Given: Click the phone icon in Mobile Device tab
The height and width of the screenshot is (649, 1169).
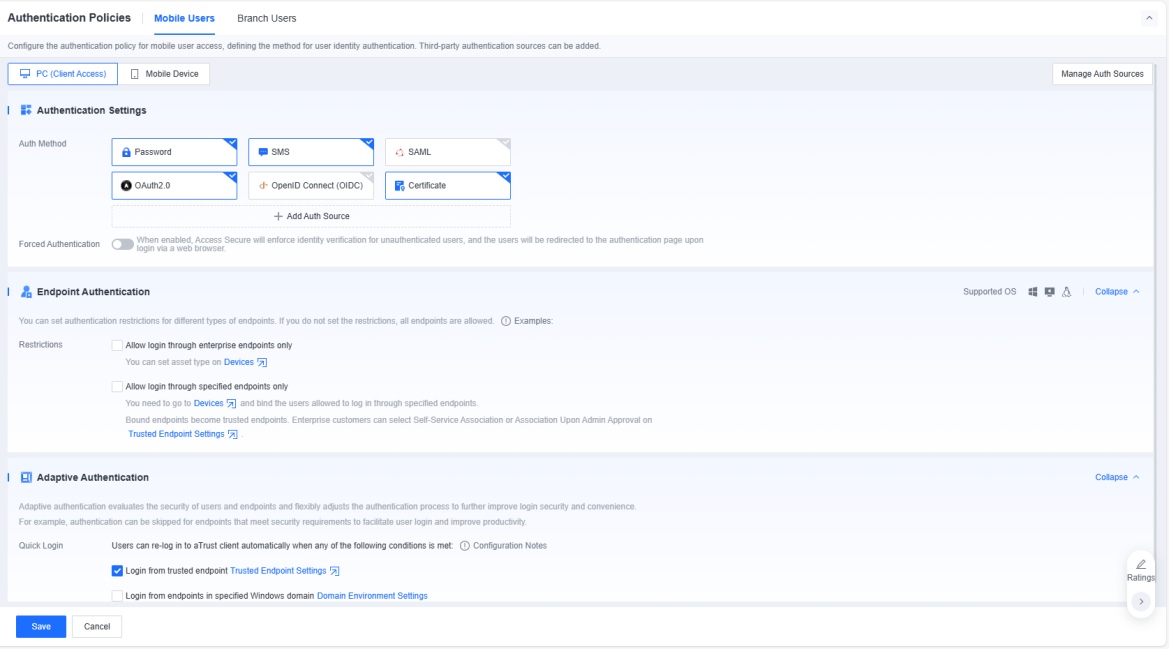Looking at the screenshot, I should (x=135, y=74).
